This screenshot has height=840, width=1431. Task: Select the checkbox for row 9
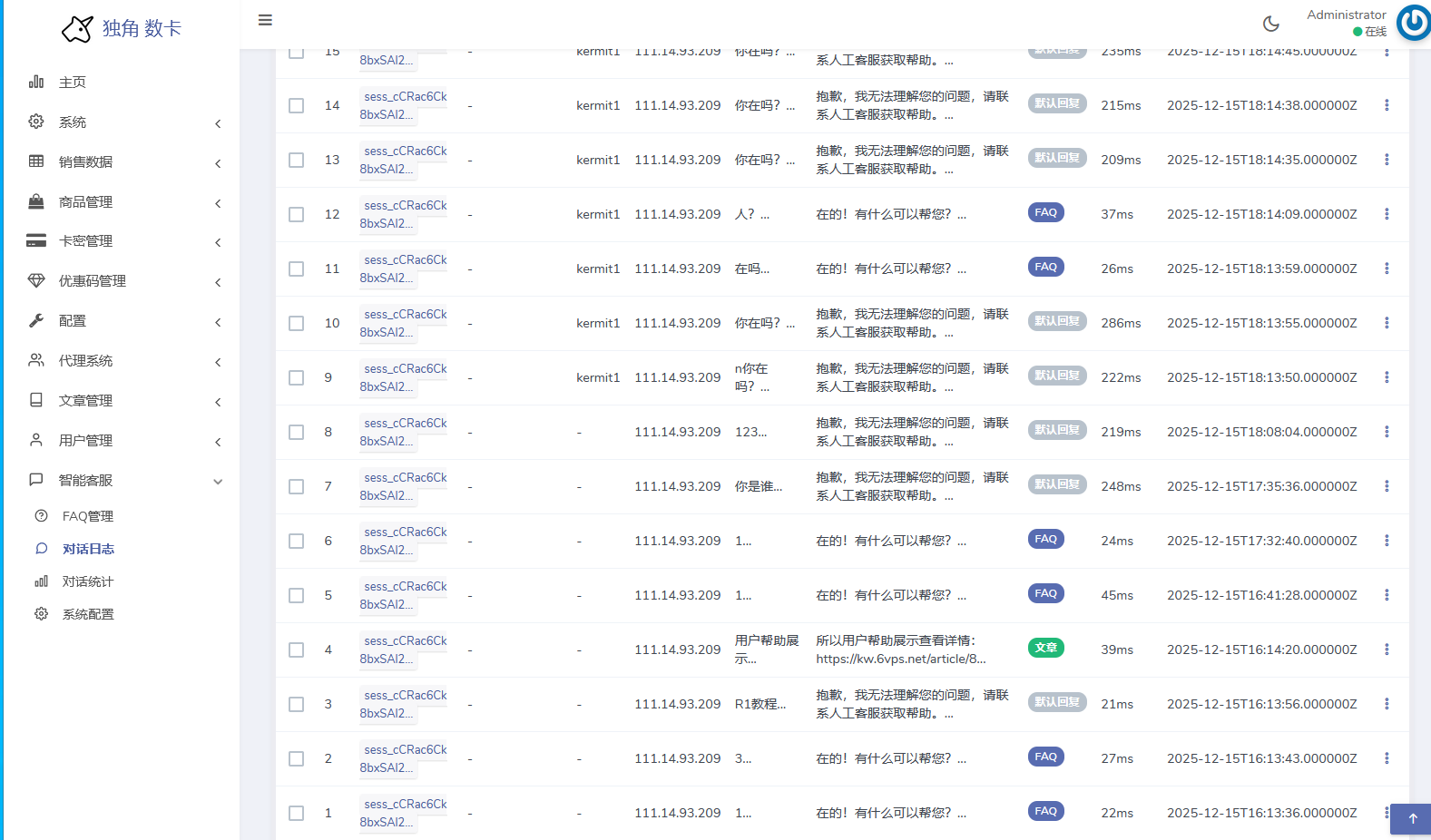pyautogui.click(x=297, y=378)
